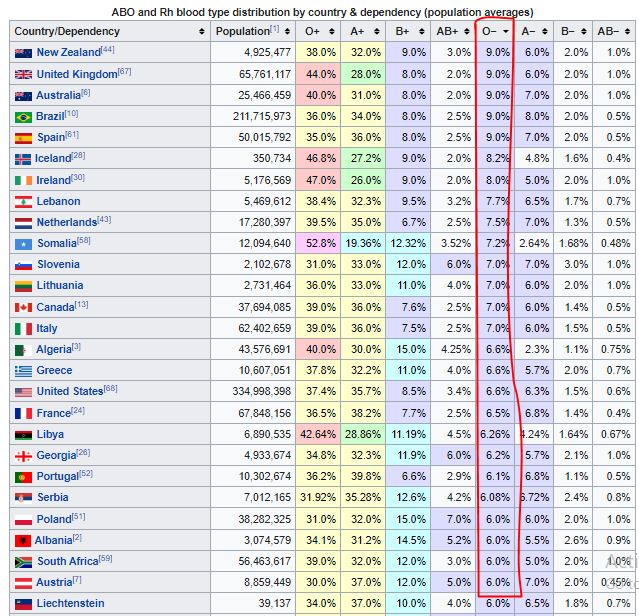Select population 334,998,398 for United States
The image size is (639, 616).
[x=262, y=392]
